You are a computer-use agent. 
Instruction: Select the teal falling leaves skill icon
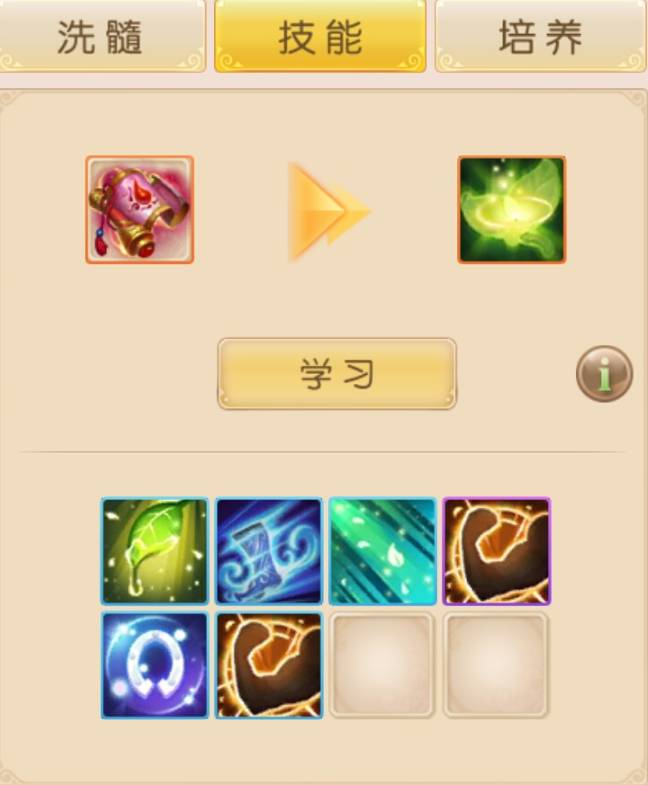pos(383,551)
